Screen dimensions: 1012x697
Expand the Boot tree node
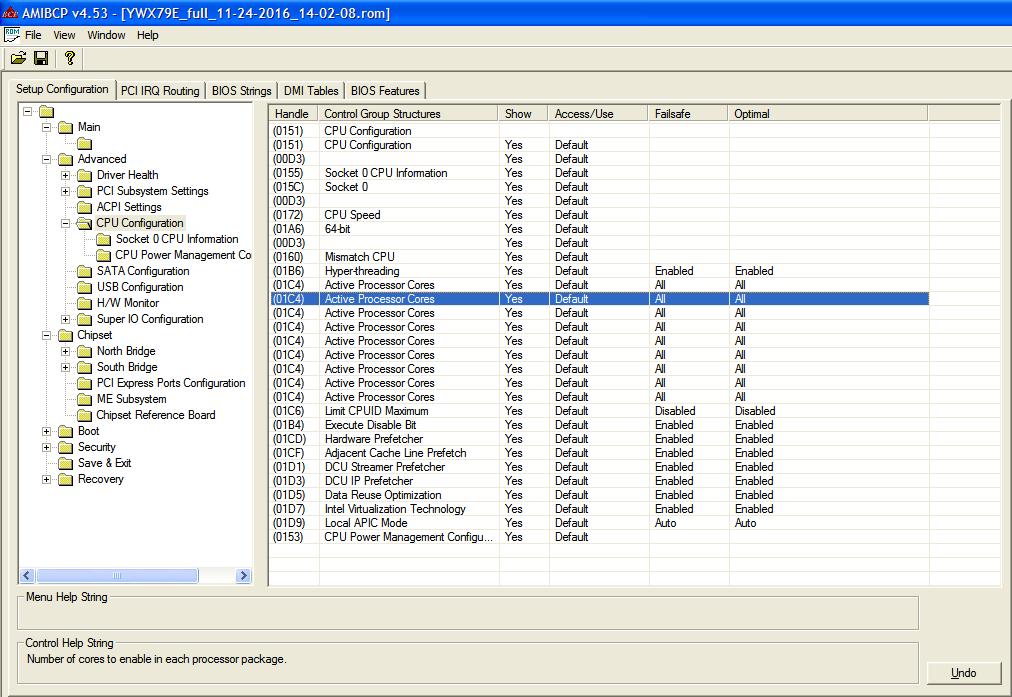[46, 431]
